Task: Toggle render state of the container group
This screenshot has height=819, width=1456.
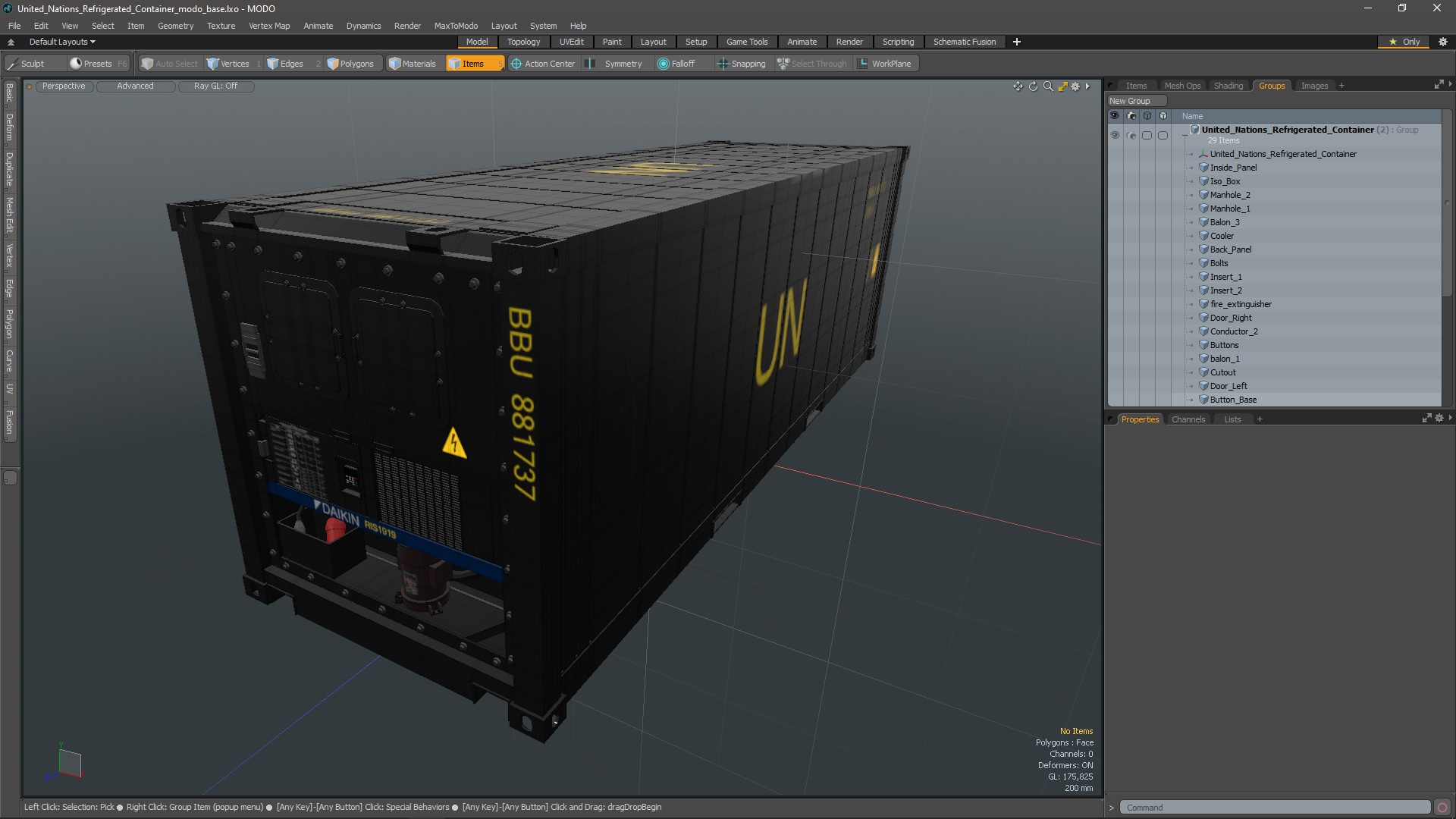Action: (x=1131, y=135)
